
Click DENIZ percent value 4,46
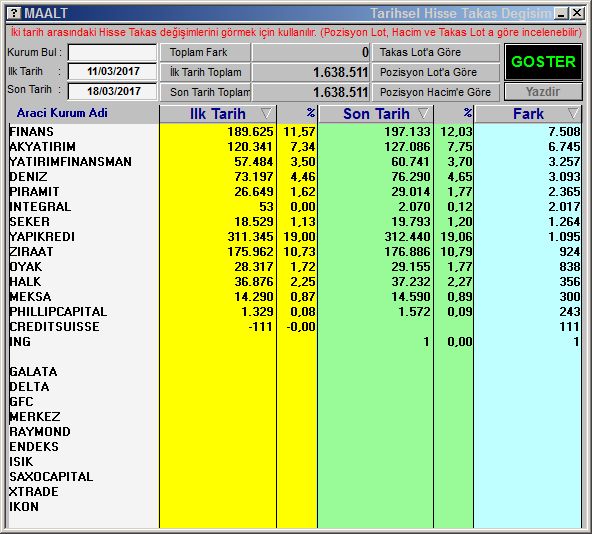(x=303, y=177)
